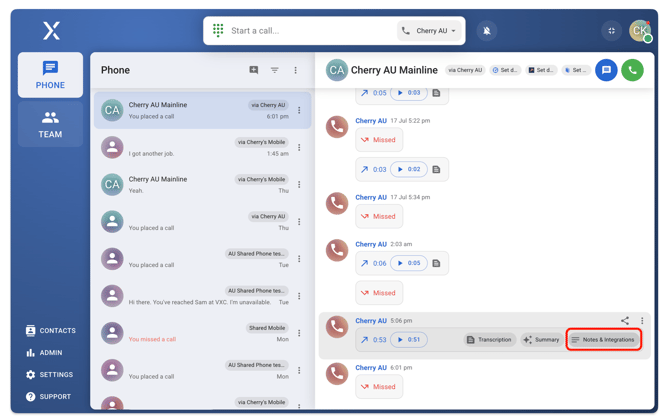Viewport: 670px width, 420px height.
Task: Open Phone panel three-dot menu
Action: point(296,70)
